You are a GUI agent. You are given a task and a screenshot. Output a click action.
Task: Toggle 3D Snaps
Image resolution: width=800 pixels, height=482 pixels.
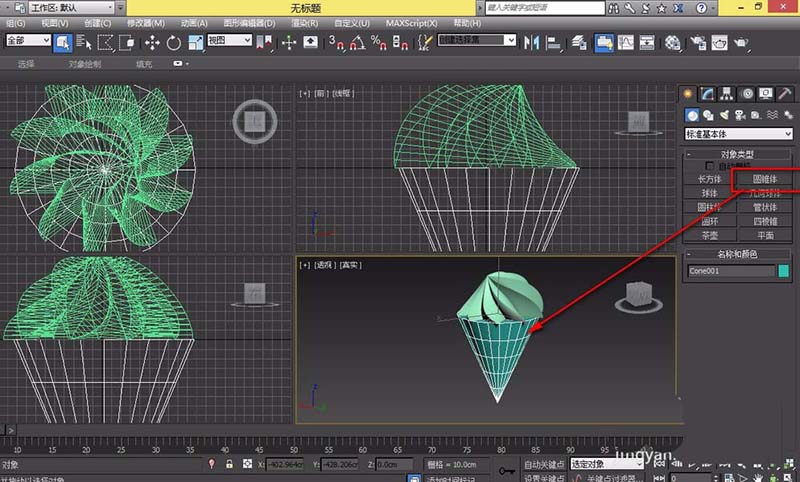(x=336, y=42)
